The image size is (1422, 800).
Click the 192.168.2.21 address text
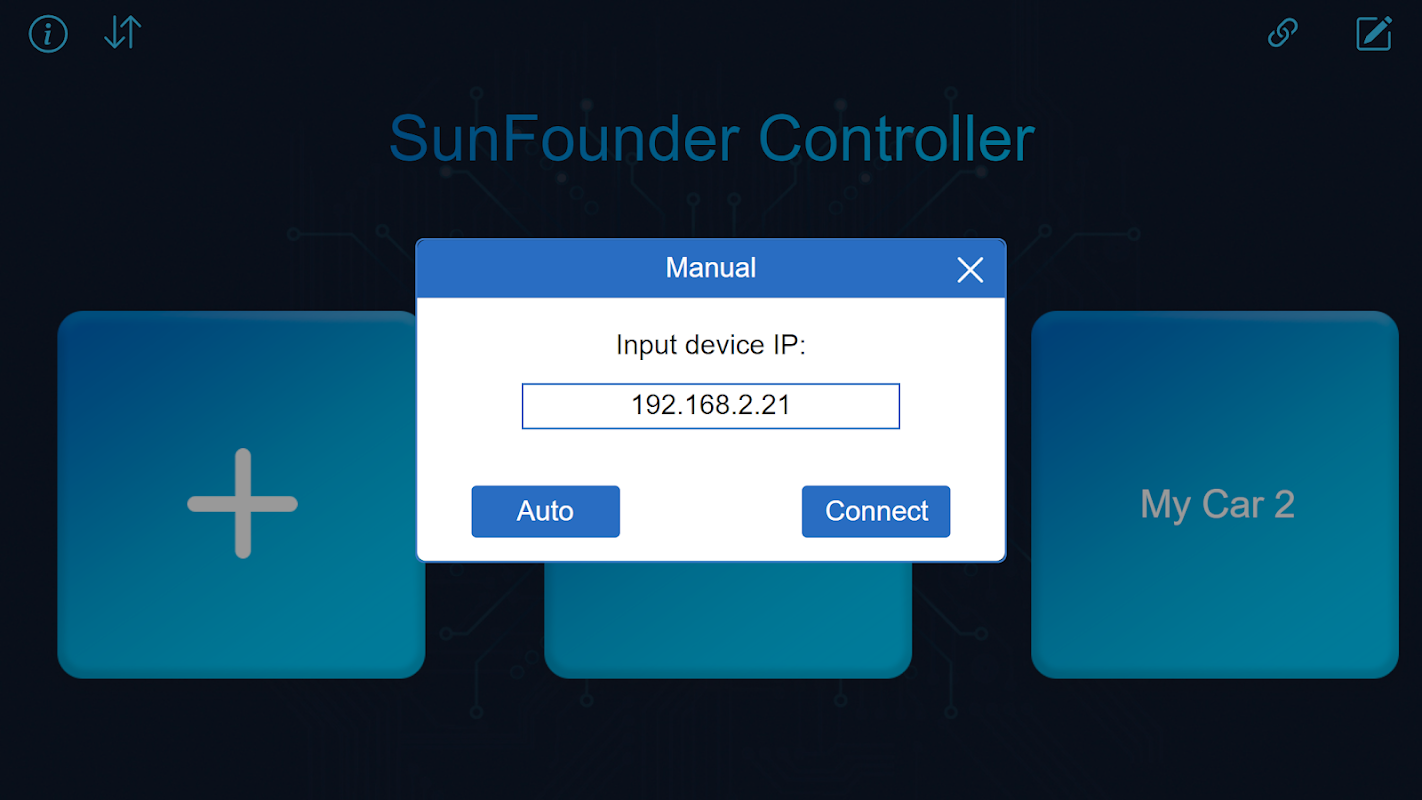pos(711,405)
